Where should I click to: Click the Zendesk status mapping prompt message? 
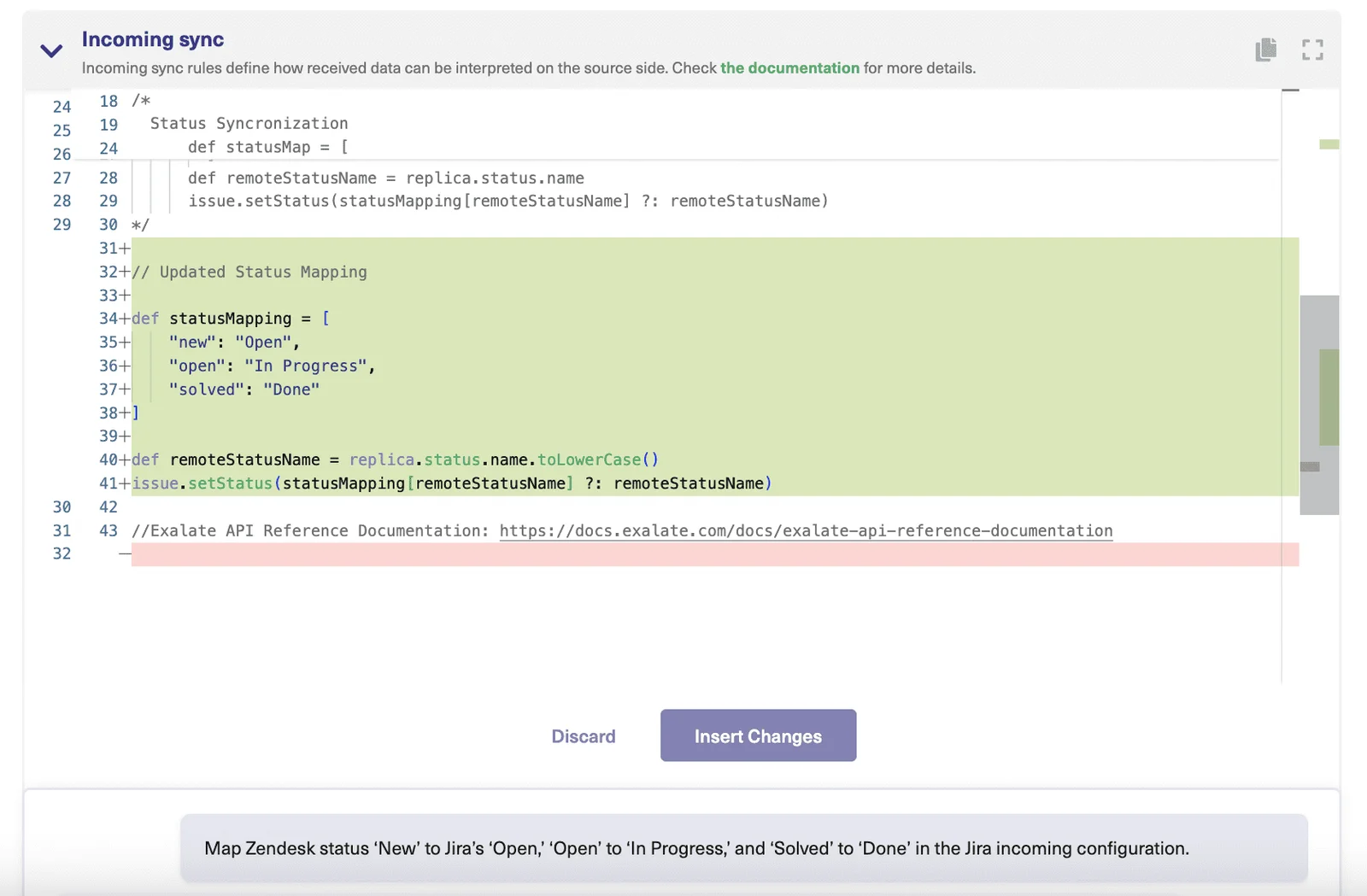coord(696,848)
